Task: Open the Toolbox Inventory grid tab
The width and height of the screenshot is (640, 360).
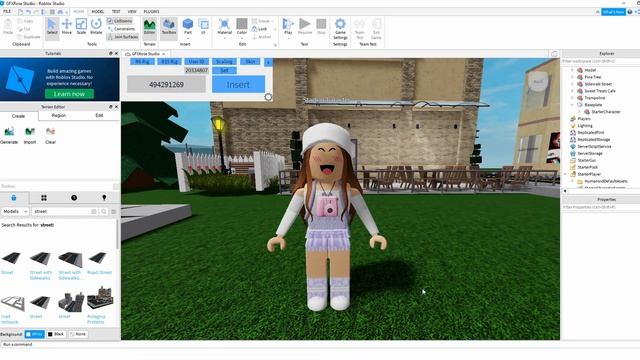Action: (x=44, y=198)
